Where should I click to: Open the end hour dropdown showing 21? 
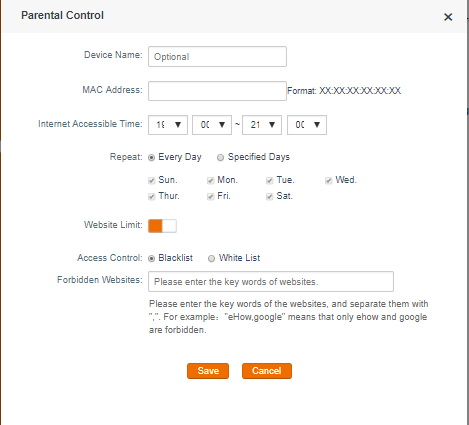click(x=262, y=125)
